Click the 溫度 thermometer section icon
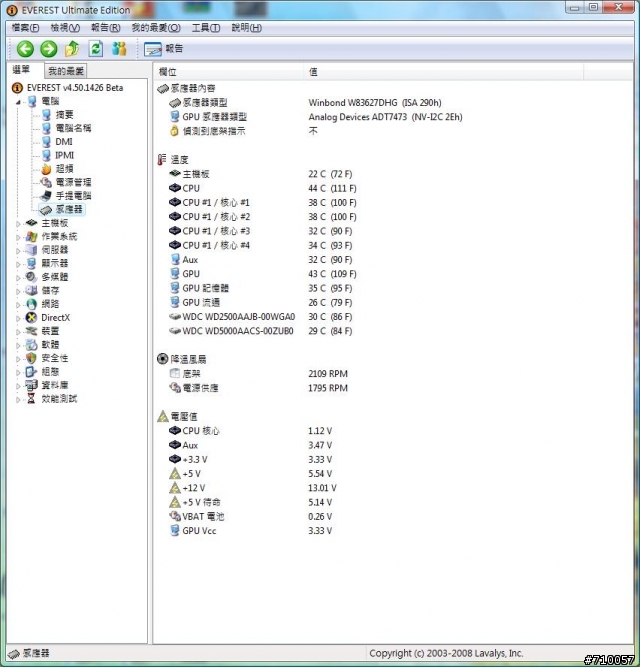This screenshot has height=668, width=640. pos(162,160)
